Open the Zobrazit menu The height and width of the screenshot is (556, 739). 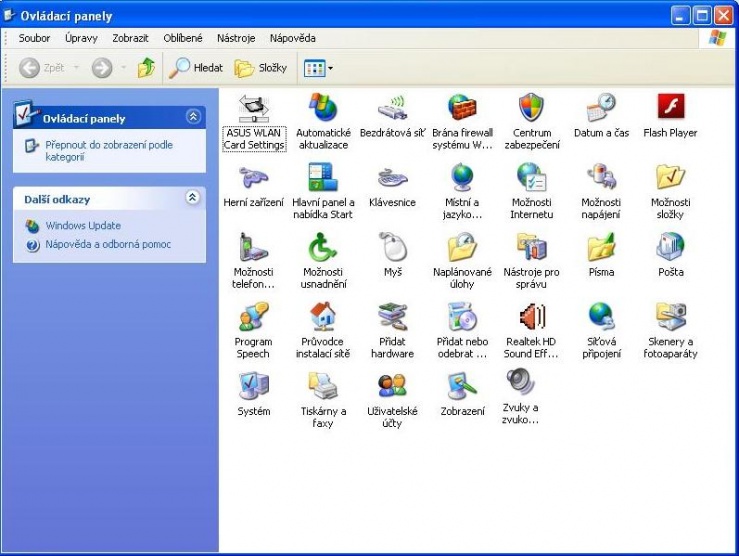click(x=130, y=38)
